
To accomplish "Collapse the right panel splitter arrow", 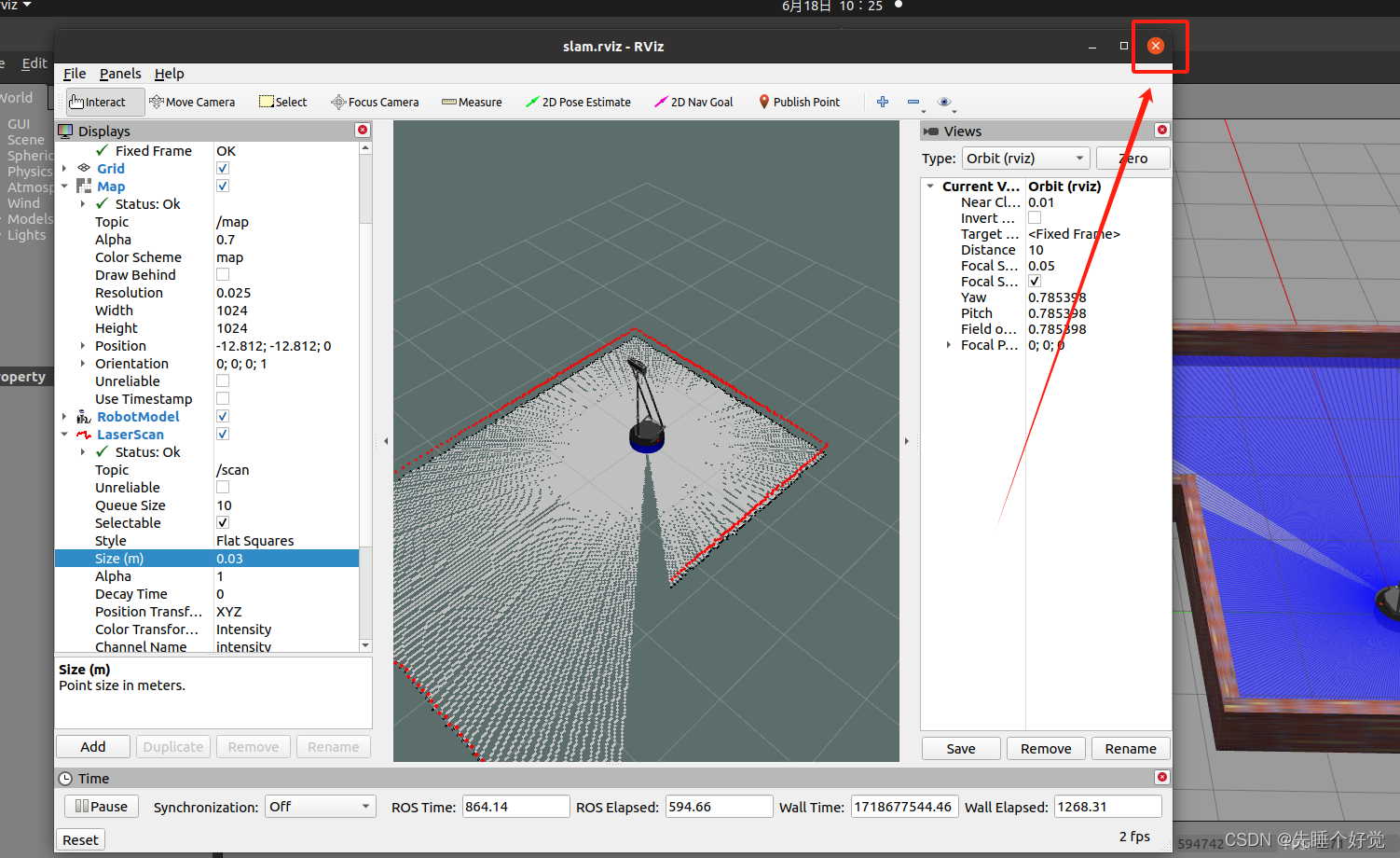I will point(906,441).
